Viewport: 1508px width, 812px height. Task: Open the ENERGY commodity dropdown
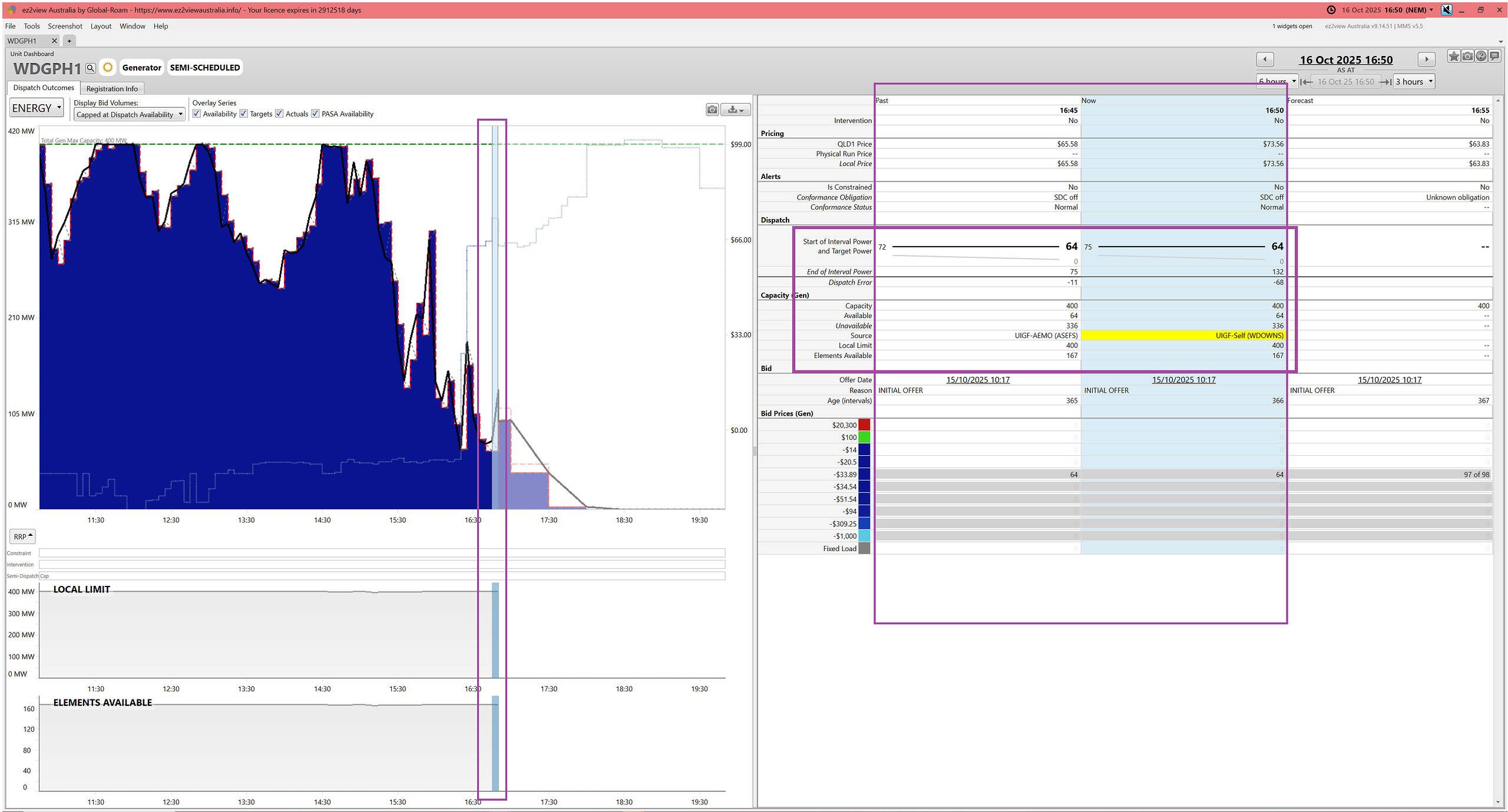tap(37, 108)
